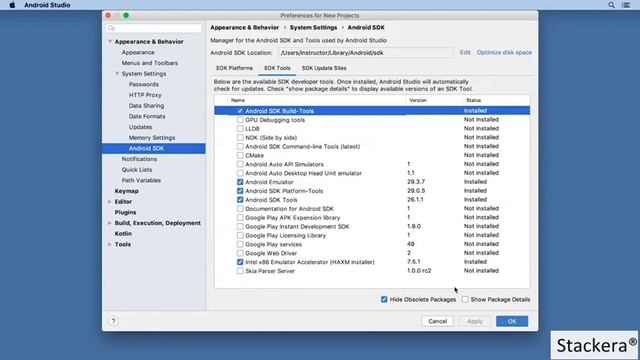Toggle Hide Obsolete Packages checkbox
640x360 pixels.
[384, 300]
